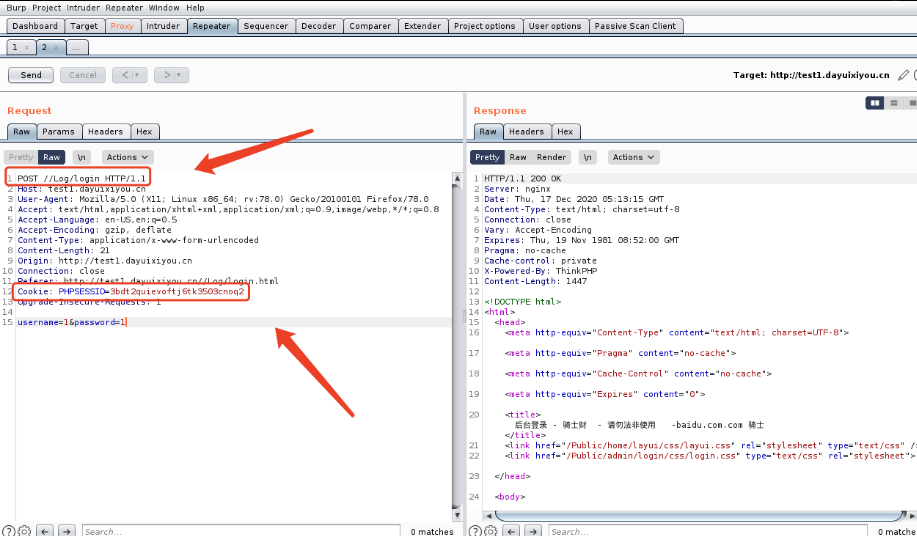Switch to the Target tab
Screen dimensions: 917x536
(x=84, y=26)
